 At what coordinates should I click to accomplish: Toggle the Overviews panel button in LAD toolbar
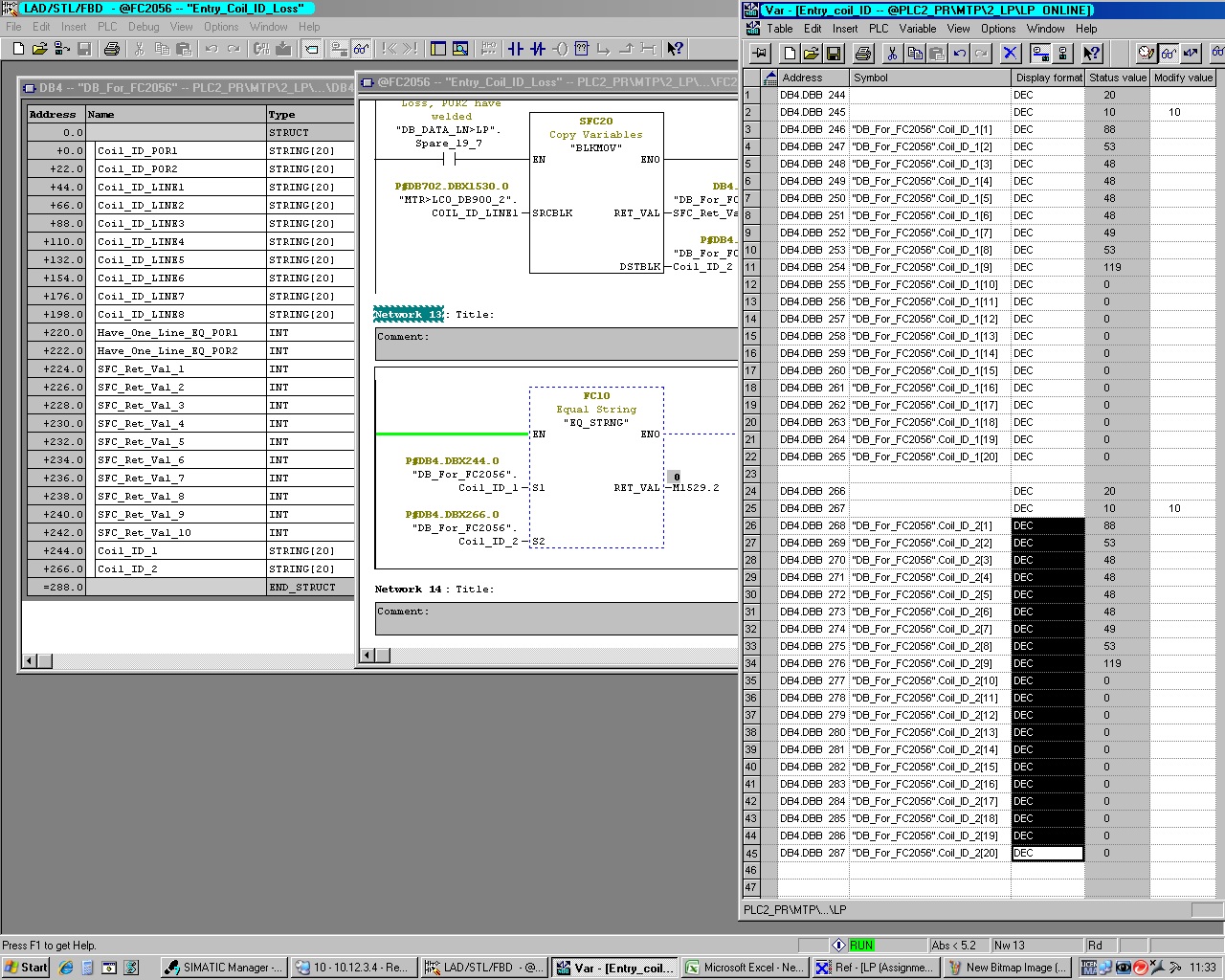click(x=437, y=49)
